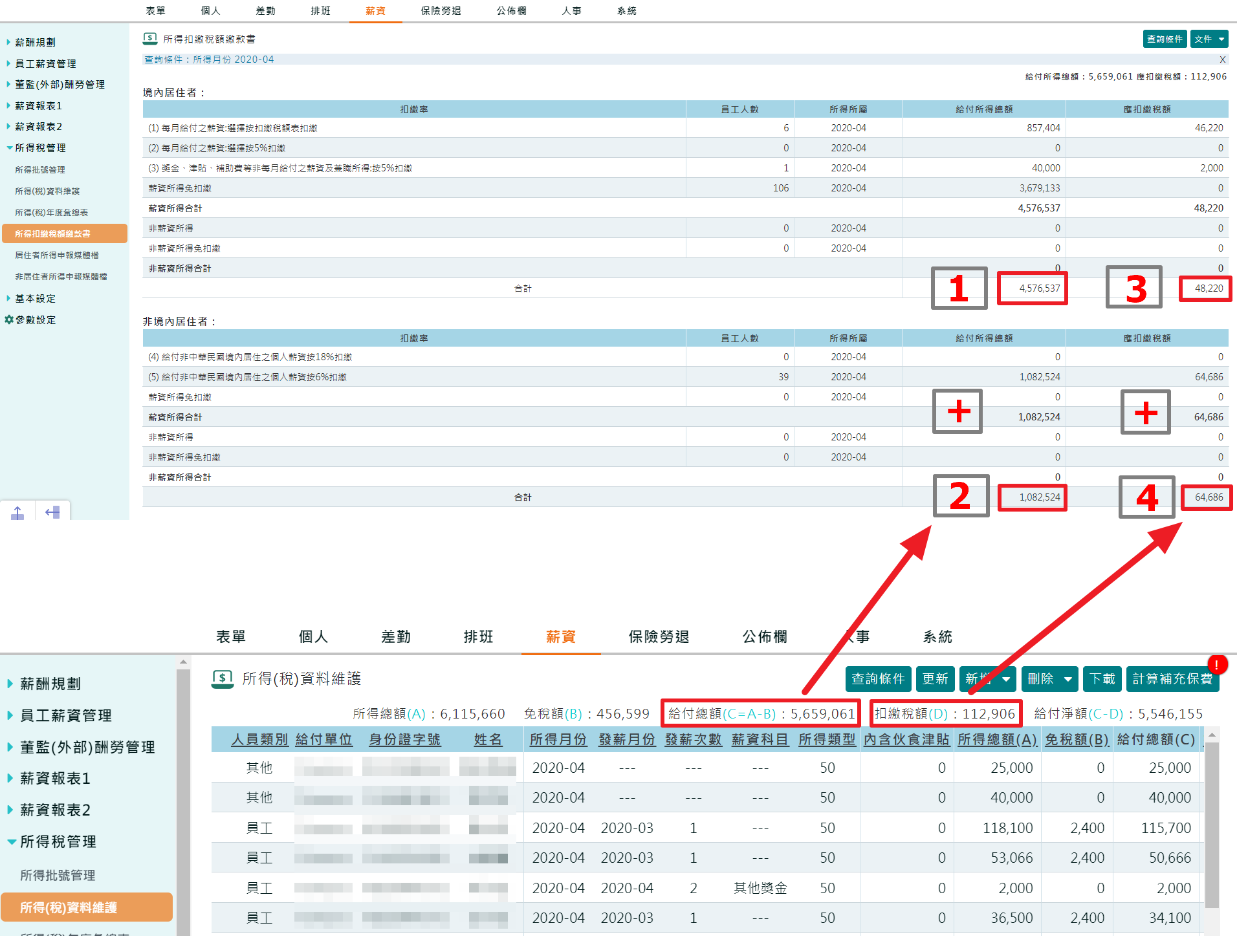Screen dimensions: 1237x952
Task: Open the 新增 button's dropdown arrow
Action: point(1007,679)
